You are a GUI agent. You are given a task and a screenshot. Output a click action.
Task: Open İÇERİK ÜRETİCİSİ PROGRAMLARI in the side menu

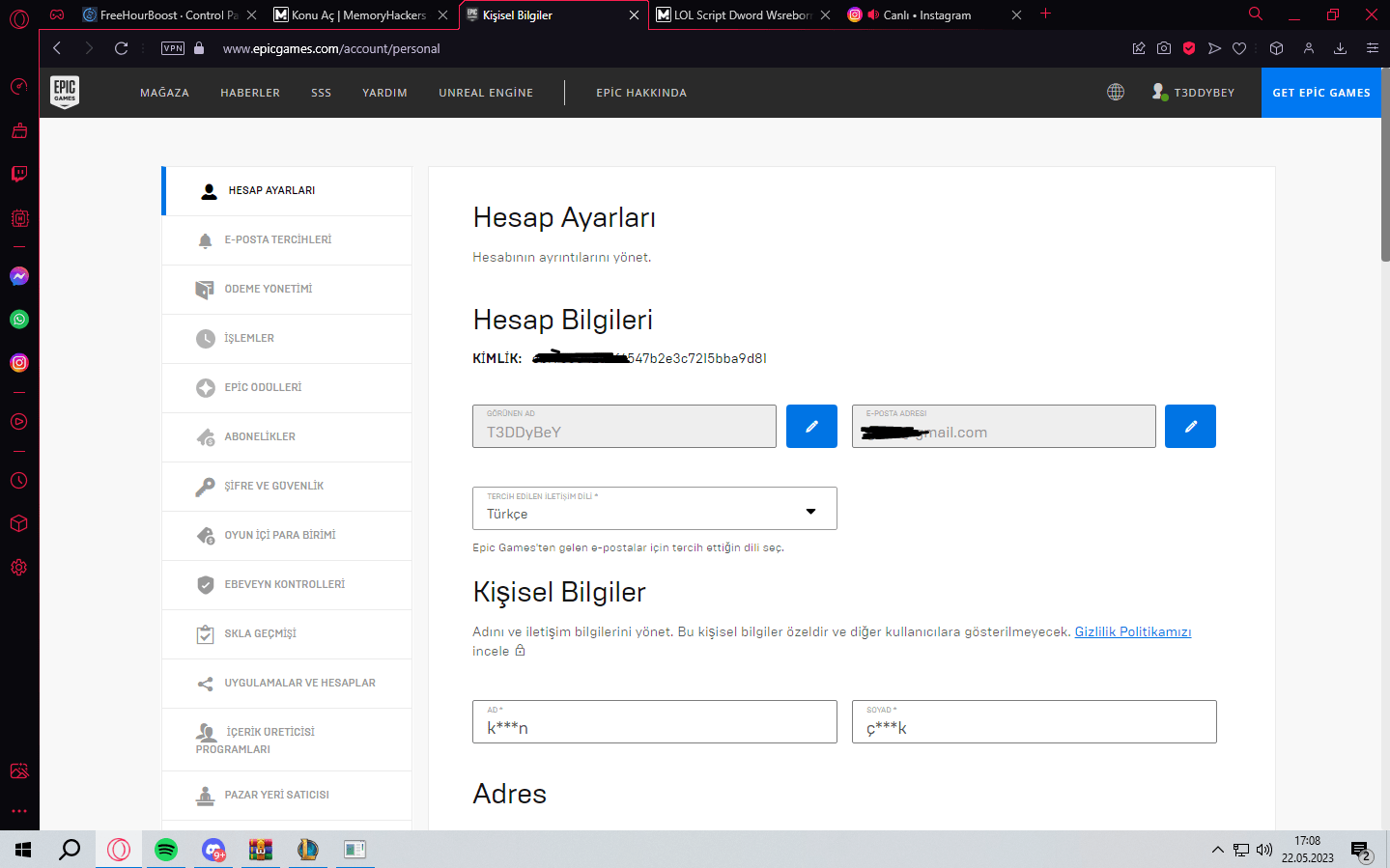pos(287,740)
